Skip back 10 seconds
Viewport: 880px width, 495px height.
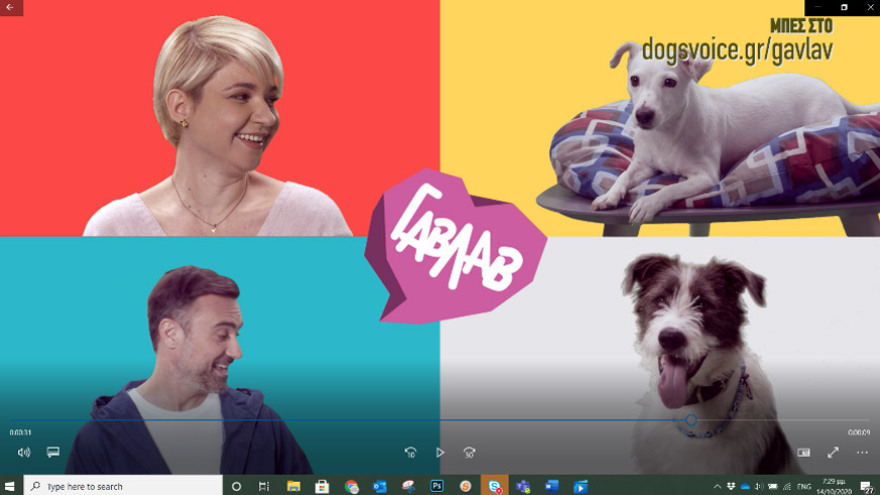point(410,452)
